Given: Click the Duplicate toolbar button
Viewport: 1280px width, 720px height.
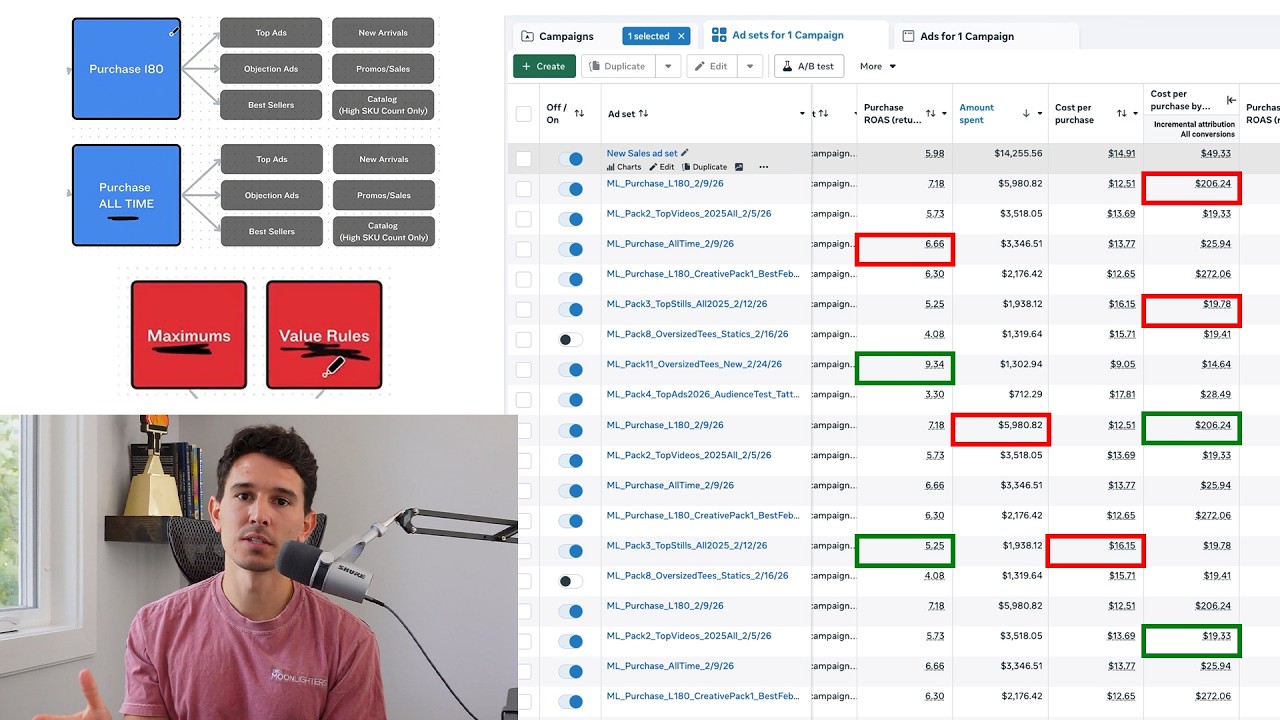Looking at the screenshot, I should pos(618,66).
